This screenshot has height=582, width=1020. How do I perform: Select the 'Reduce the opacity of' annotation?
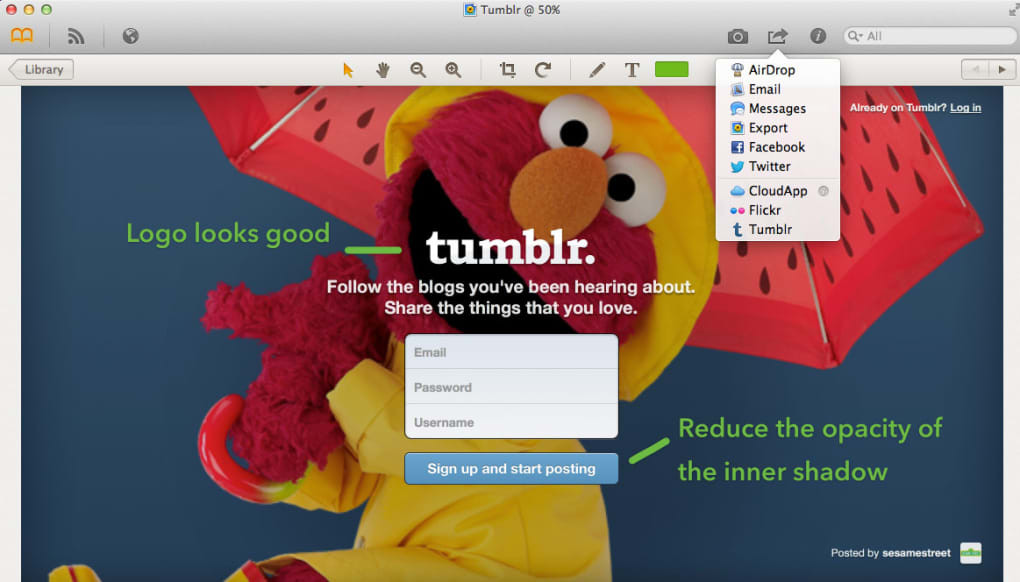click(810, 429)
